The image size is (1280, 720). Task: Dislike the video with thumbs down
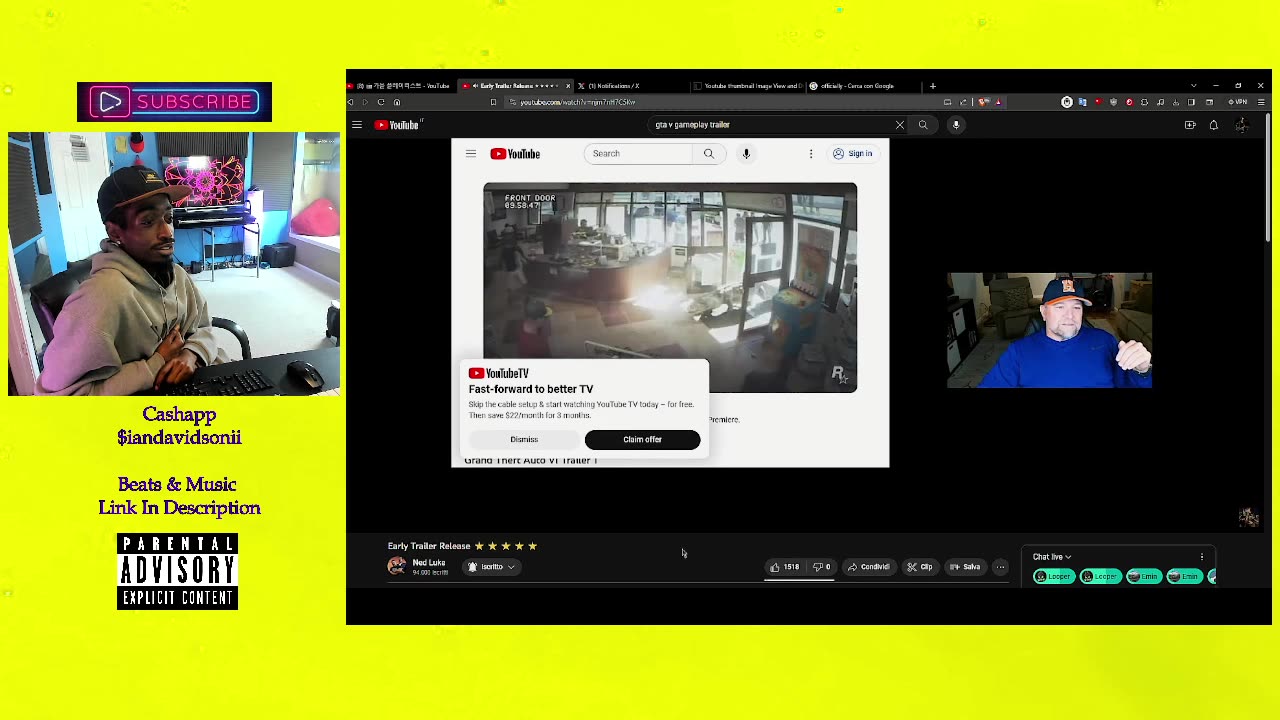click(822, 567)
